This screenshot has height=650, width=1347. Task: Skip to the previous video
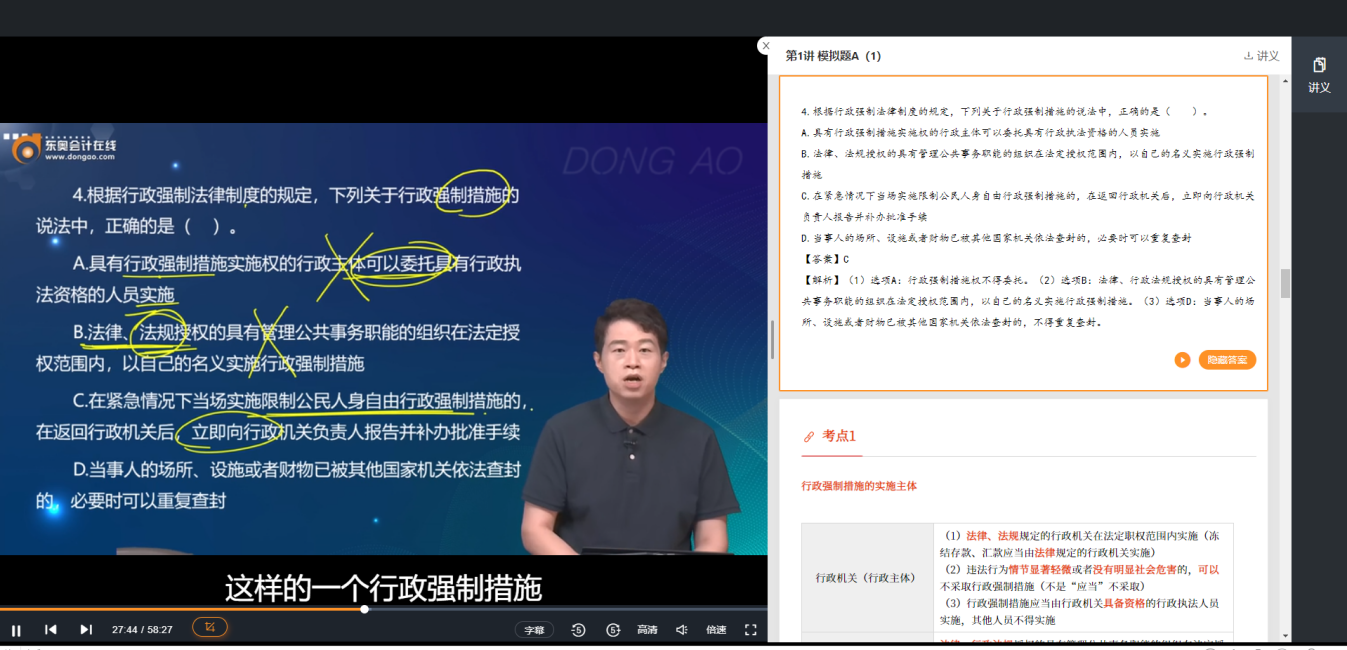click(51, 629)
